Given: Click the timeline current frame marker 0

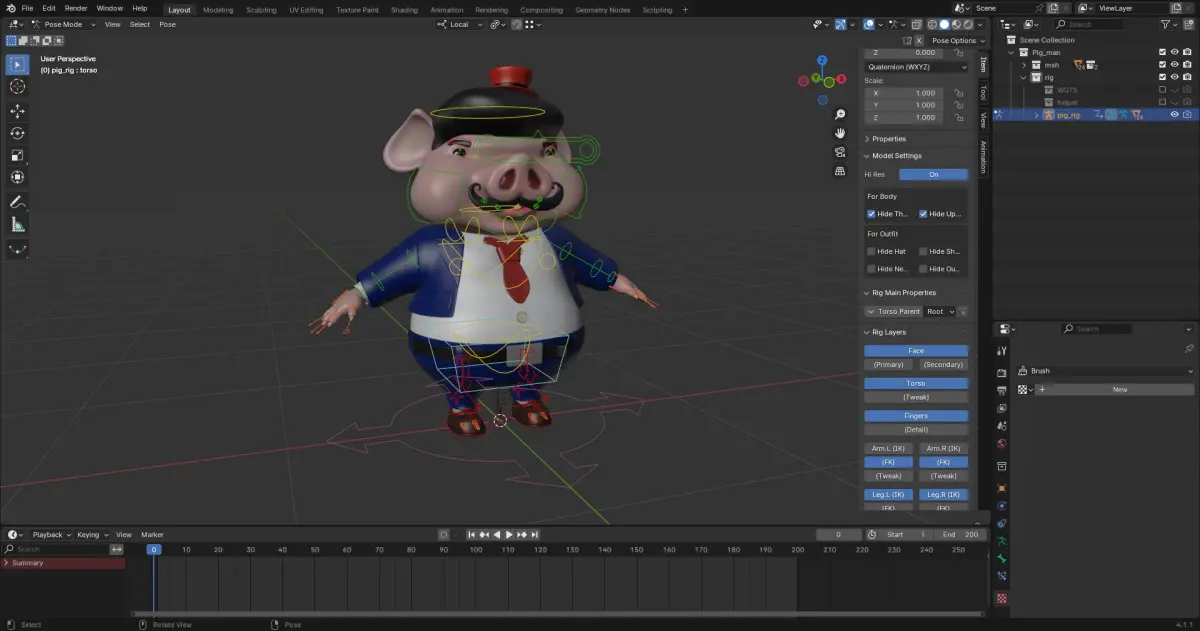Looking at the screenshot, I should point(154,549).
